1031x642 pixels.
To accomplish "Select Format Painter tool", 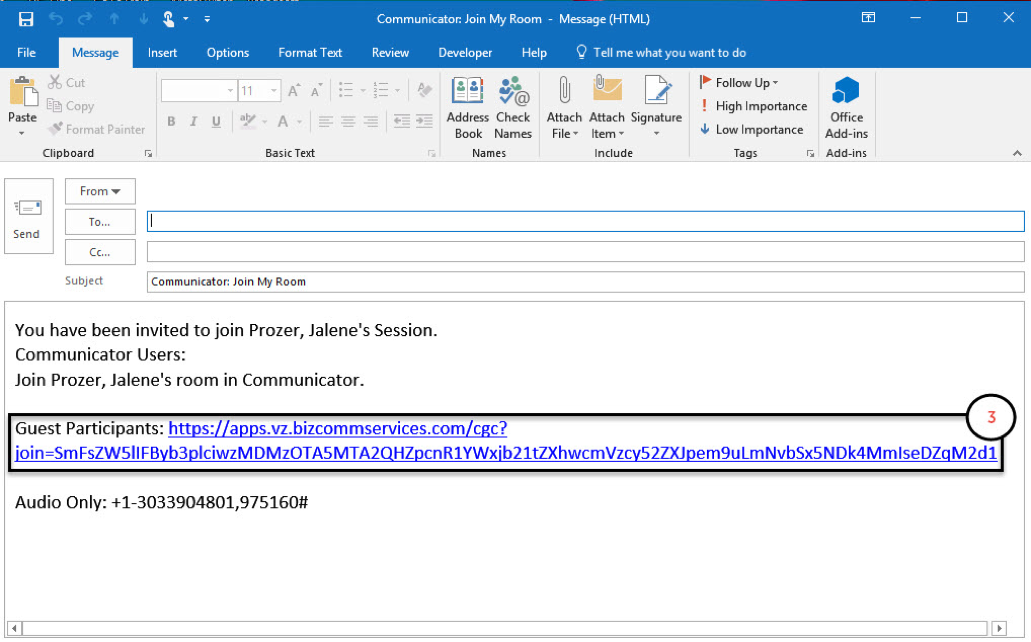I will 97,130.
